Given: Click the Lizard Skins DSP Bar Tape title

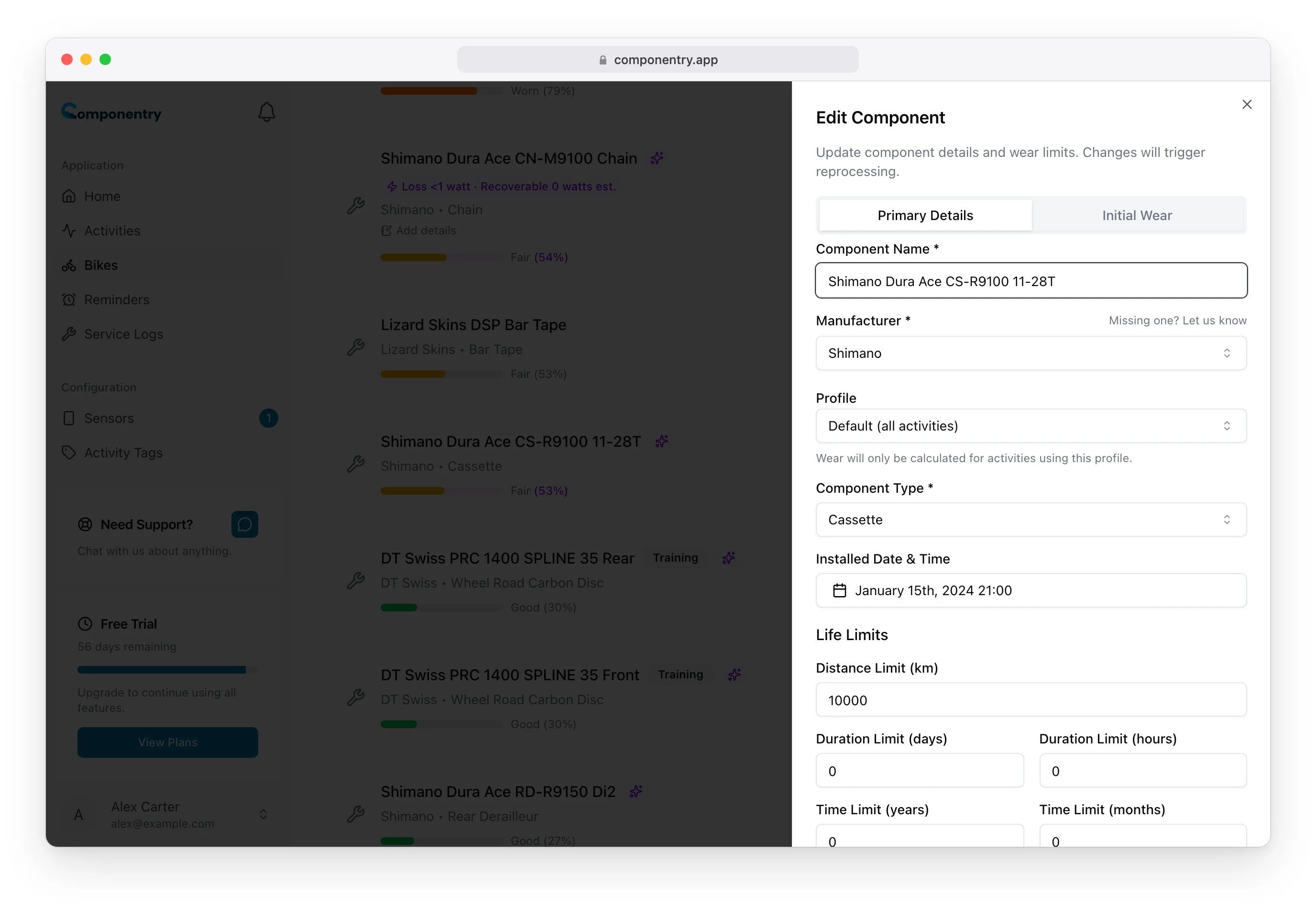Looking at the screenshot, I should click(x=473, y=325).
